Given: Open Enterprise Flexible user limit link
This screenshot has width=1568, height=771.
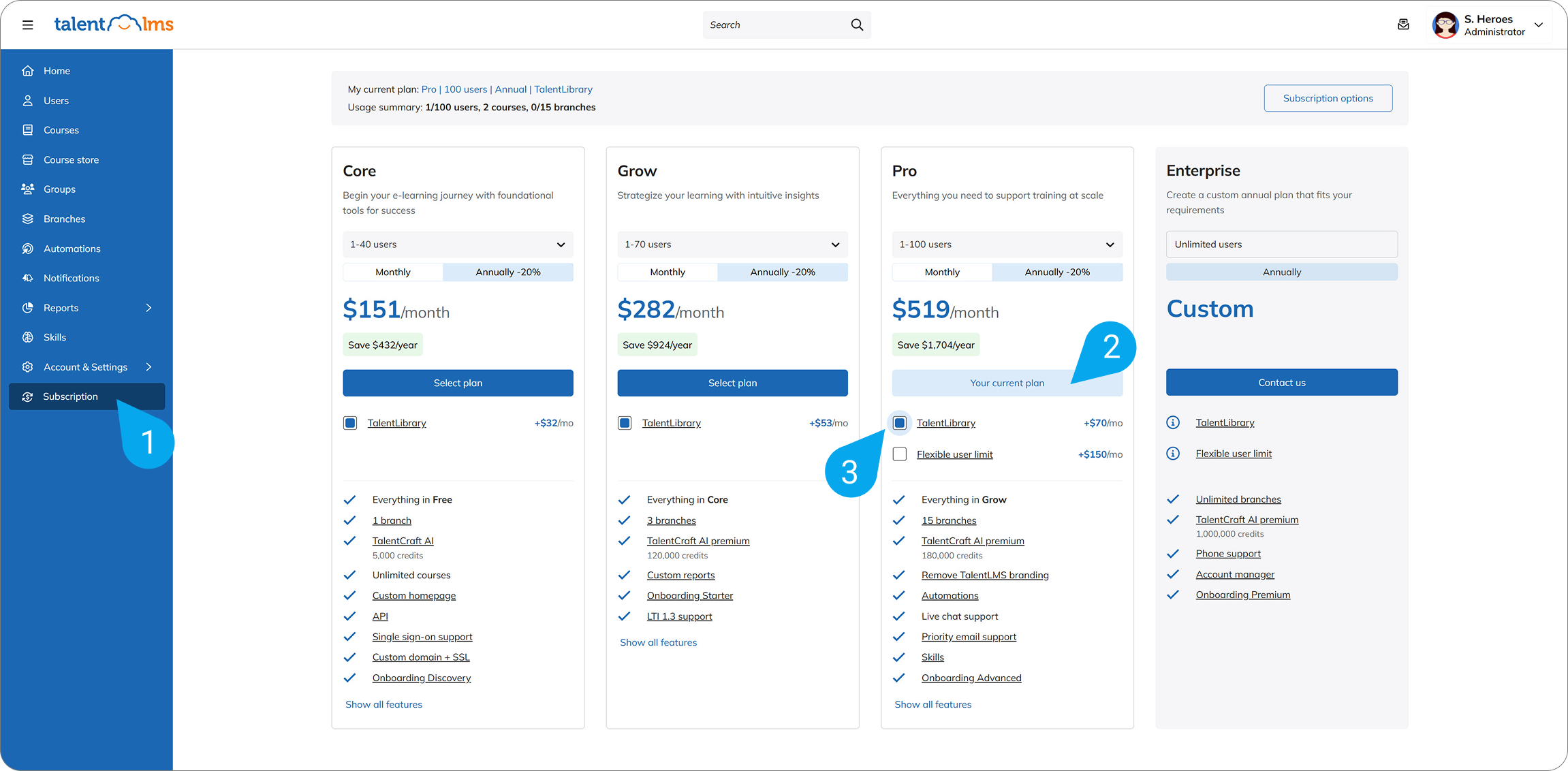Looking at the screenshot, I should click(1234, 454).
